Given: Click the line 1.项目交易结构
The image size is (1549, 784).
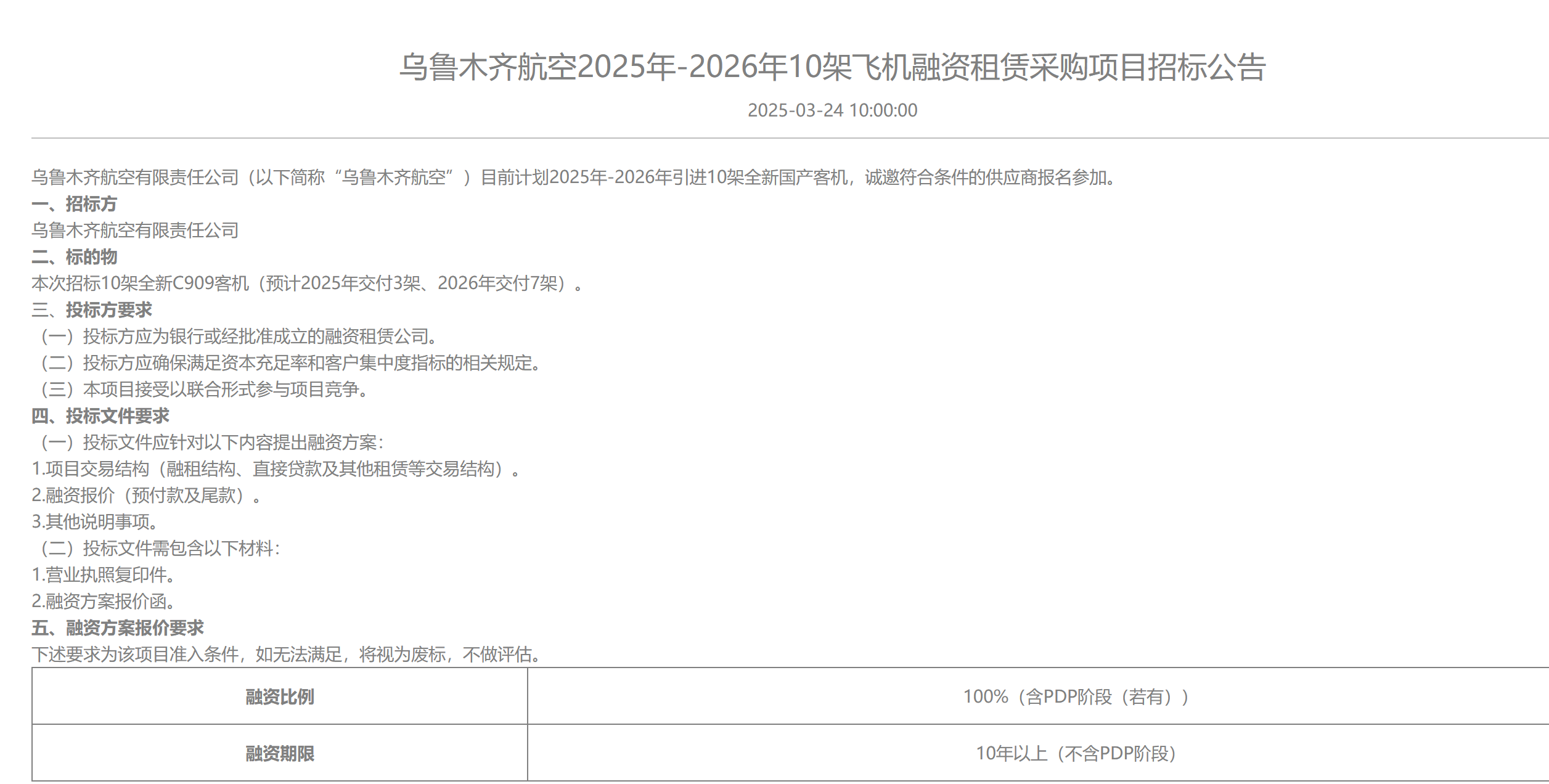Looking at the screenshot, I should [x=276, y=469].
